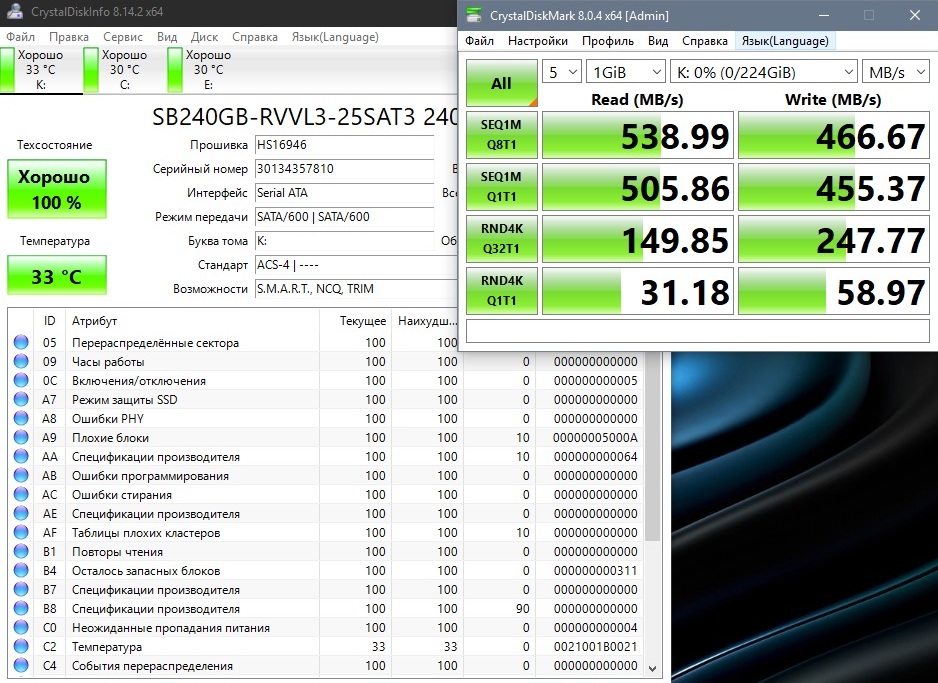The image size is (938, 683).
Task: Click the blue status orb for attribute 05
Action: coord(21,342)
